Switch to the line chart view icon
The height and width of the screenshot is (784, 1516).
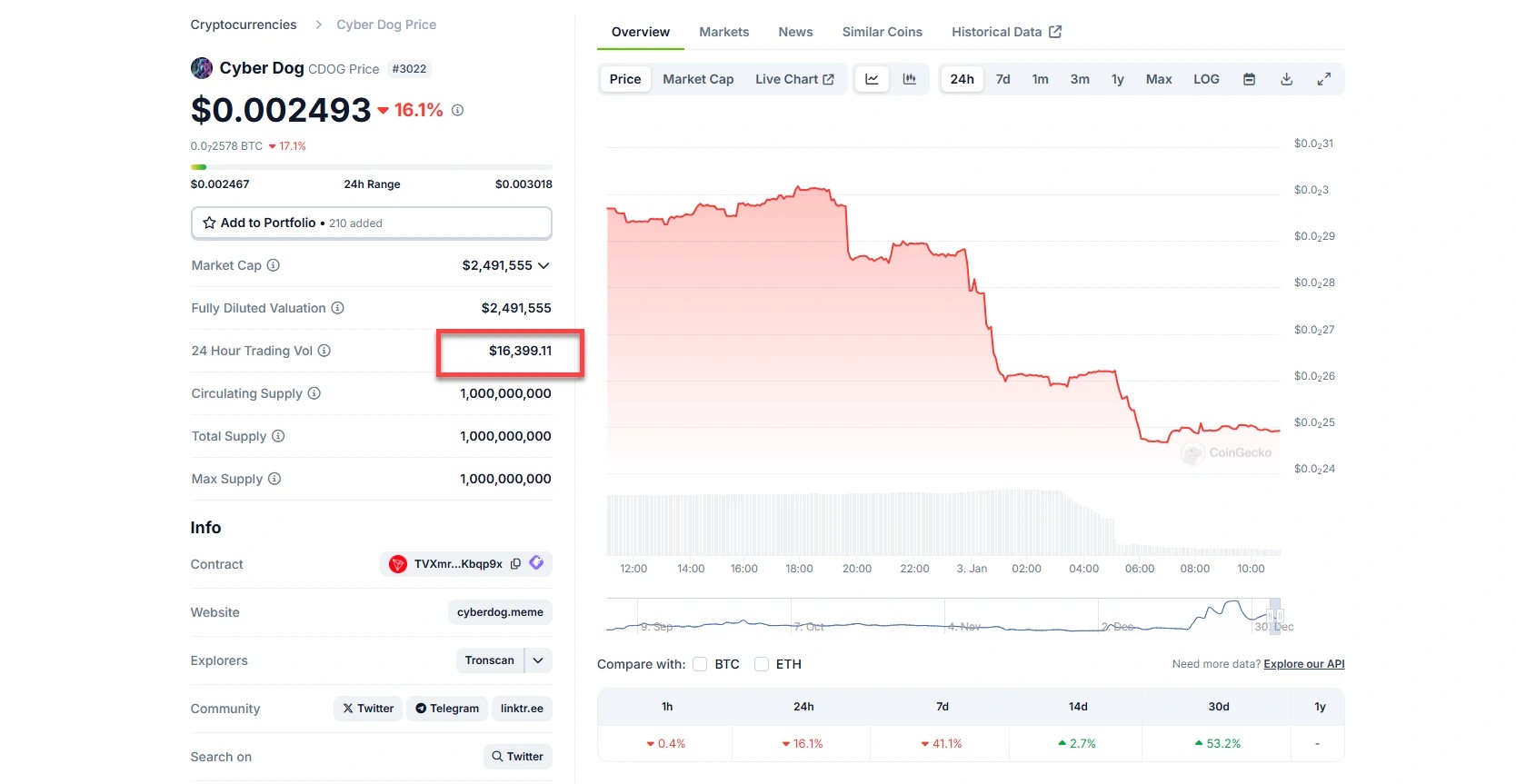click(872, 79)
